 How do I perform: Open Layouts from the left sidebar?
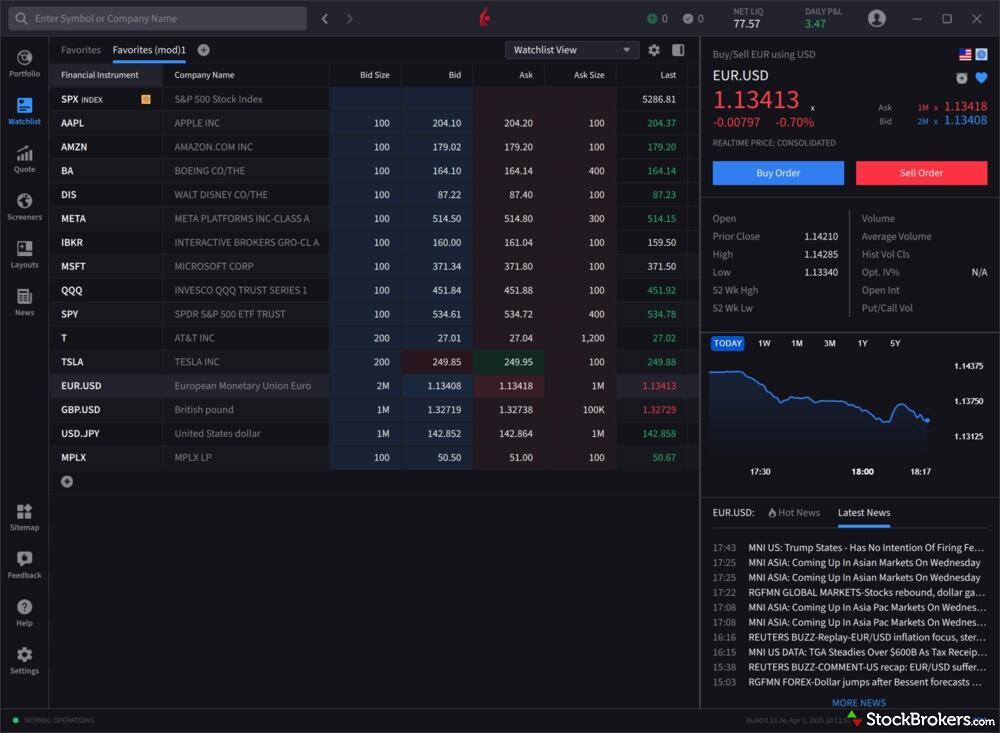click(x=24, y=254)
